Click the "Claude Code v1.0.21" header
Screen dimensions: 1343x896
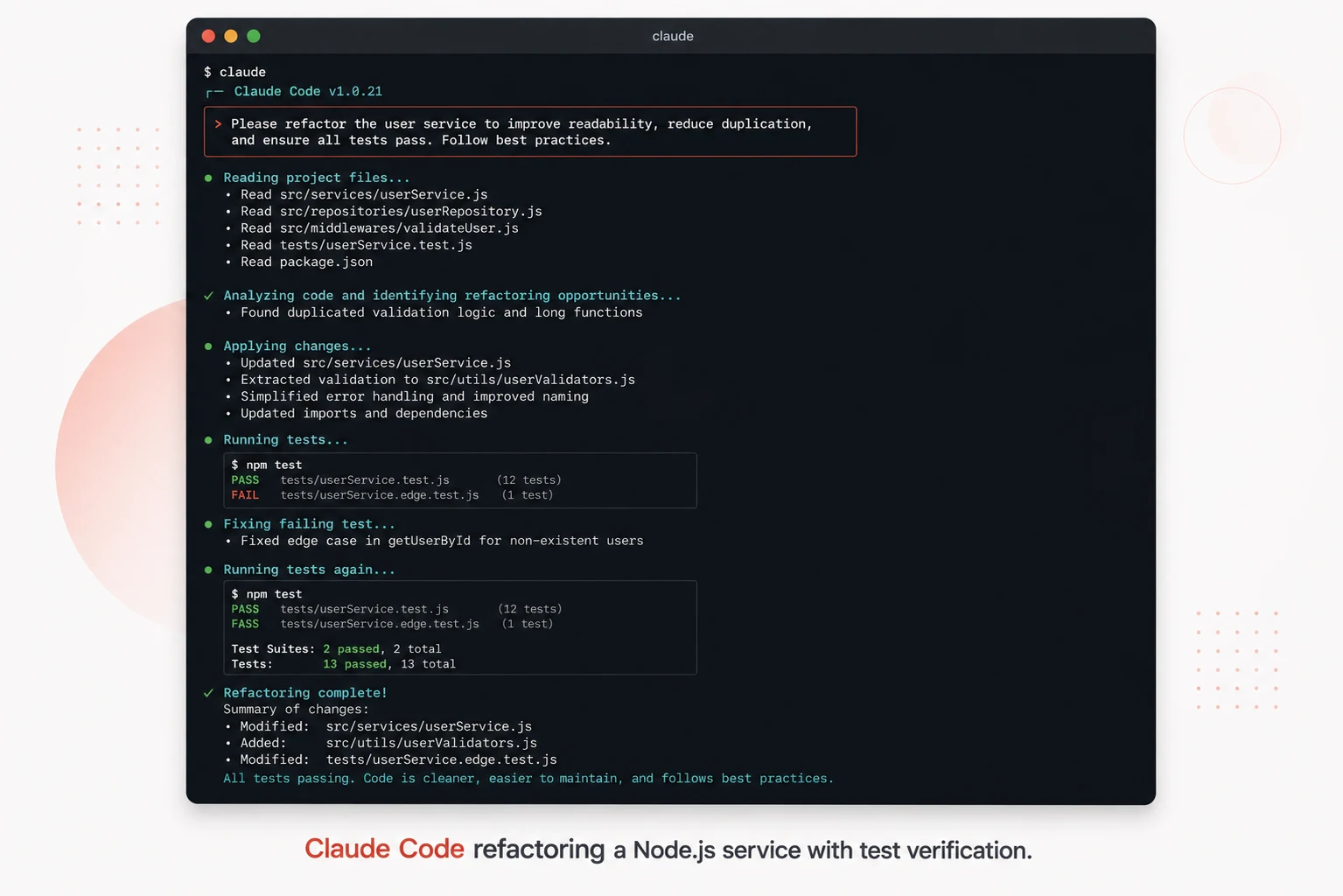point(308,91)
